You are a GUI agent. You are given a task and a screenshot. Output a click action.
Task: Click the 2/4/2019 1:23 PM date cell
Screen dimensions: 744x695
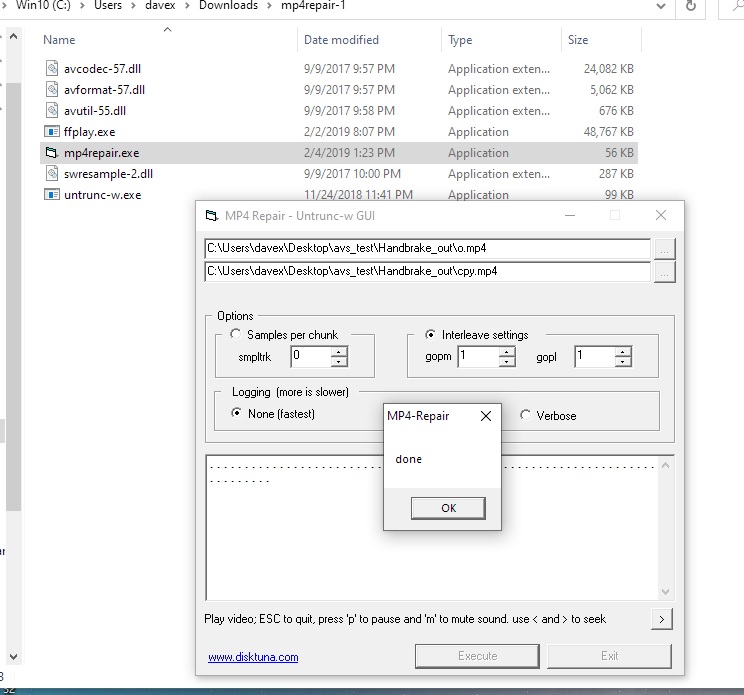(349, 153)
